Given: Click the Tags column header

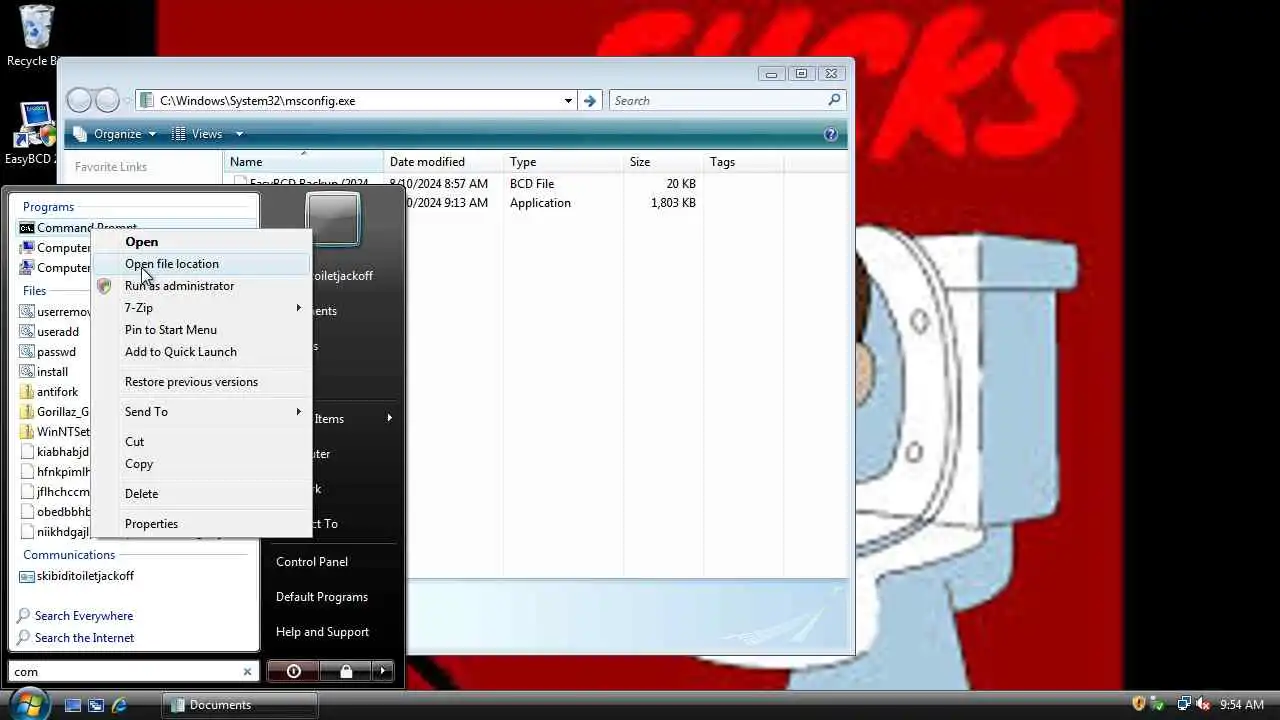Looking at the screenshot, I should [x=743, y=162].
